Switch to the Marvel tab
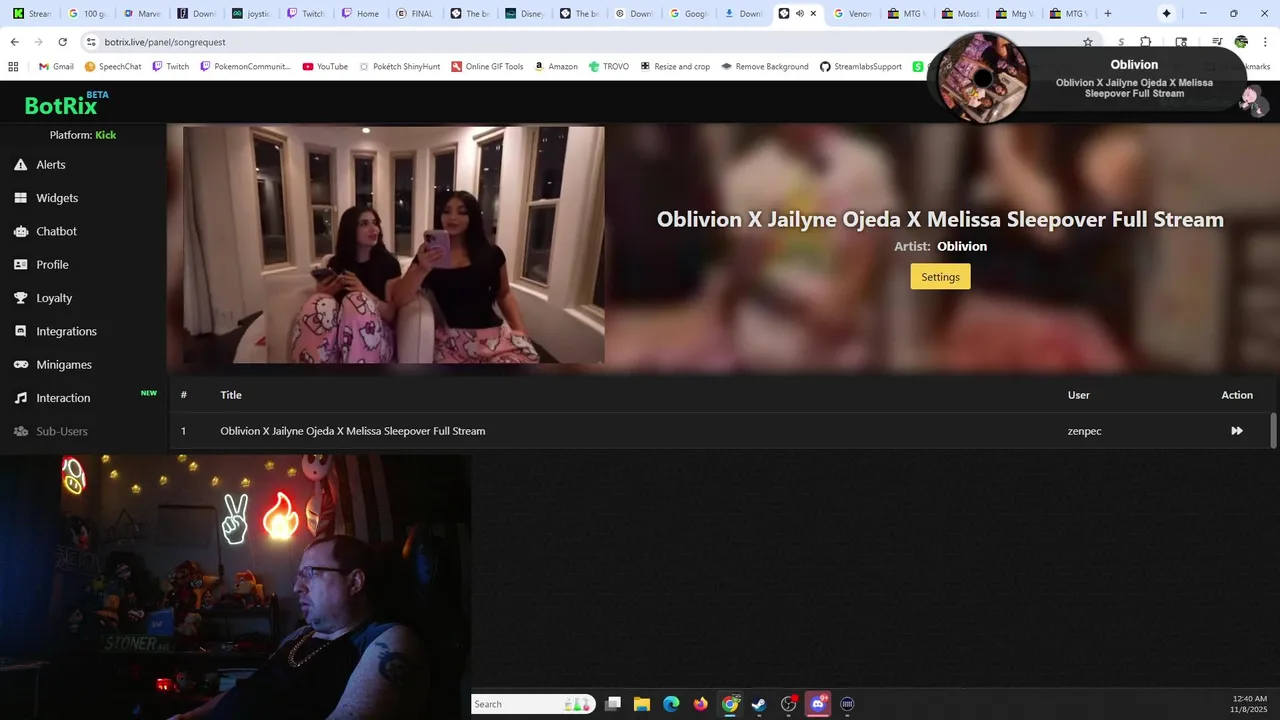The width and height of the screenshot is (1280, 720). point(141,14)
